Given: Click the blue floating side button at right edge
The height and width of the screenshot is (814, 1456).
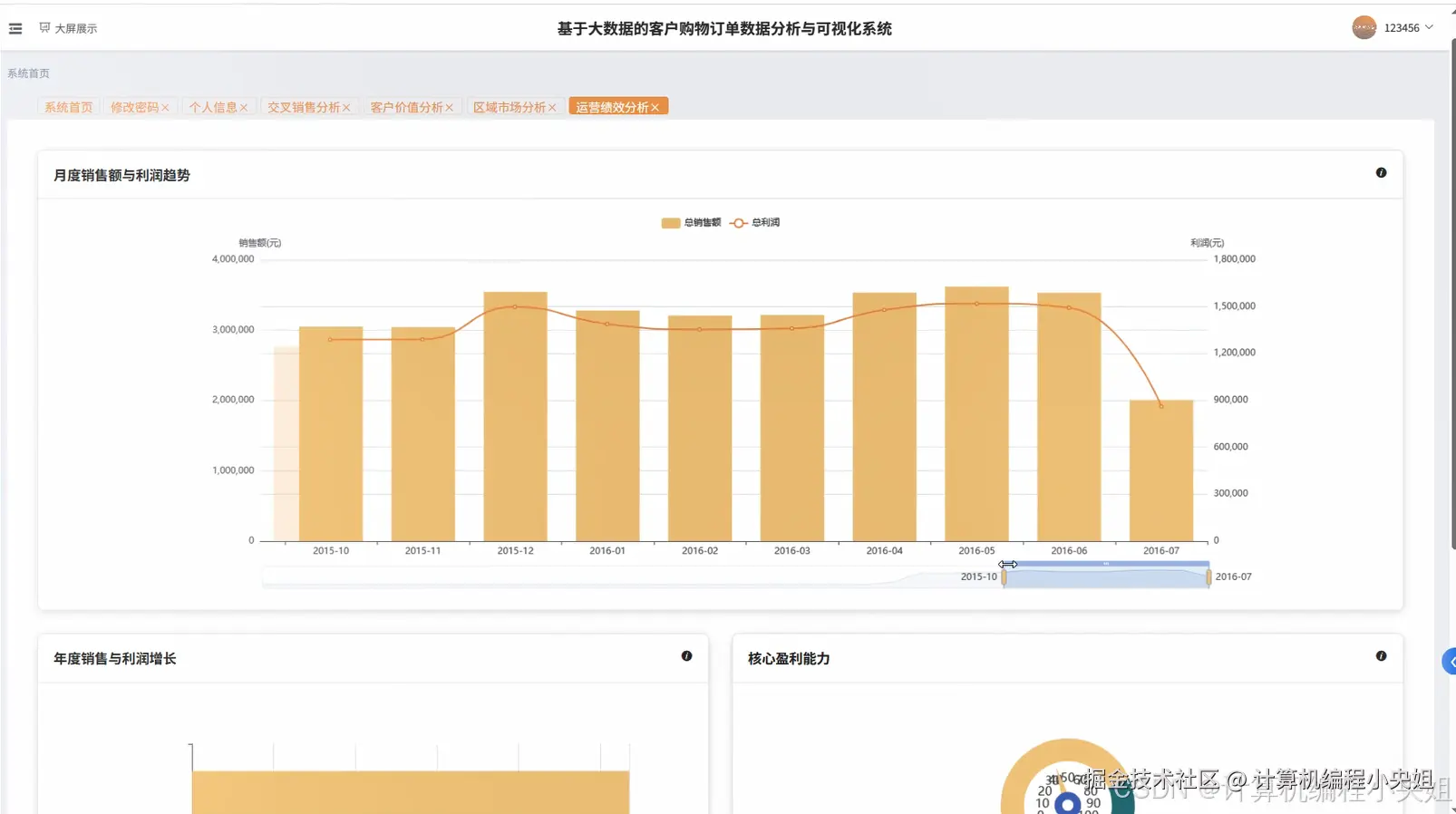Looking at the screenshot, I should point(1449,662).
